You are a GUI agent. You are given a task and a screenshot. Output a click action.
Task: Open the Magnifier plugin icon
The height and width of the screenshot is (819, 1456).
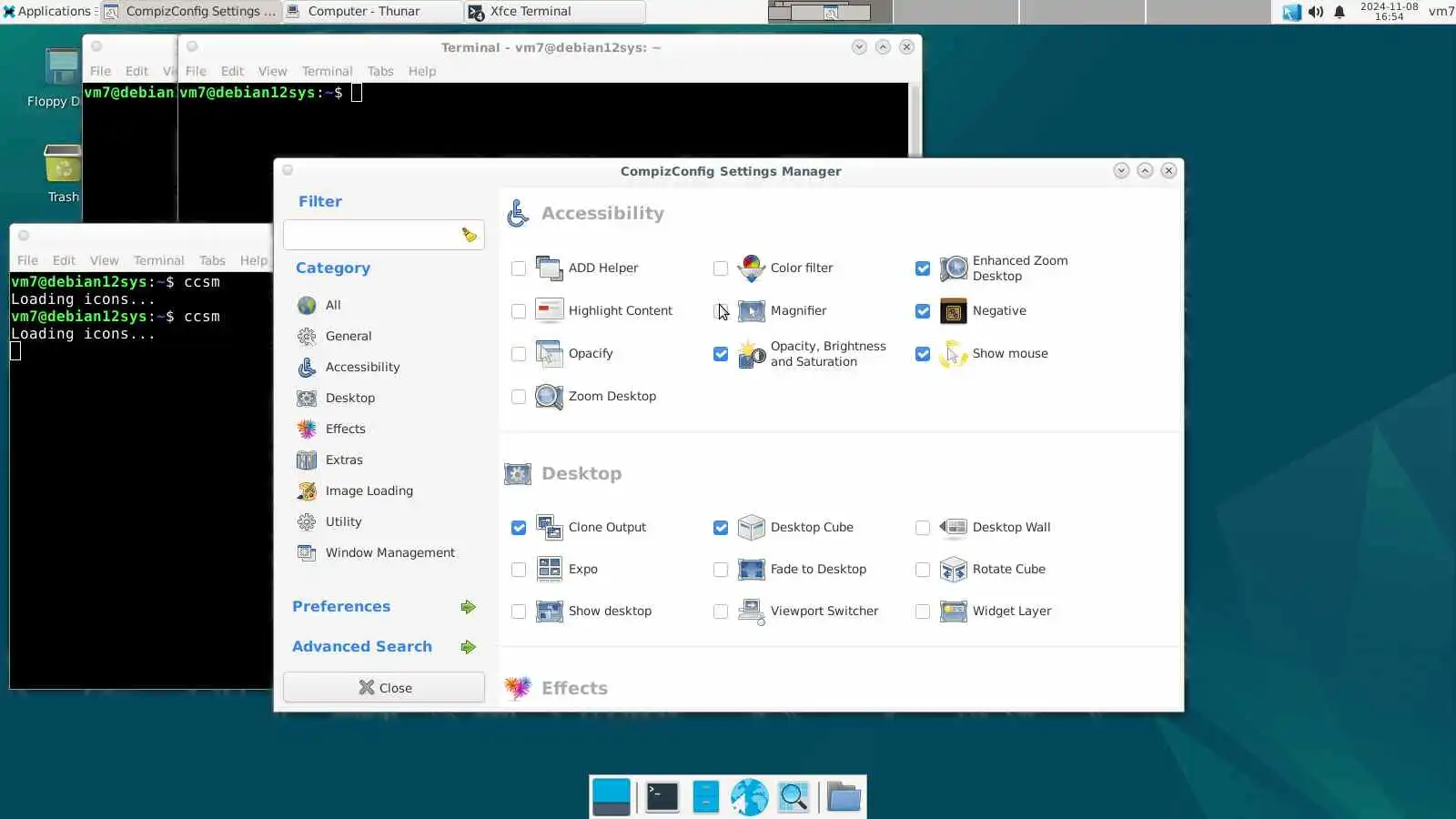[752, 311]
